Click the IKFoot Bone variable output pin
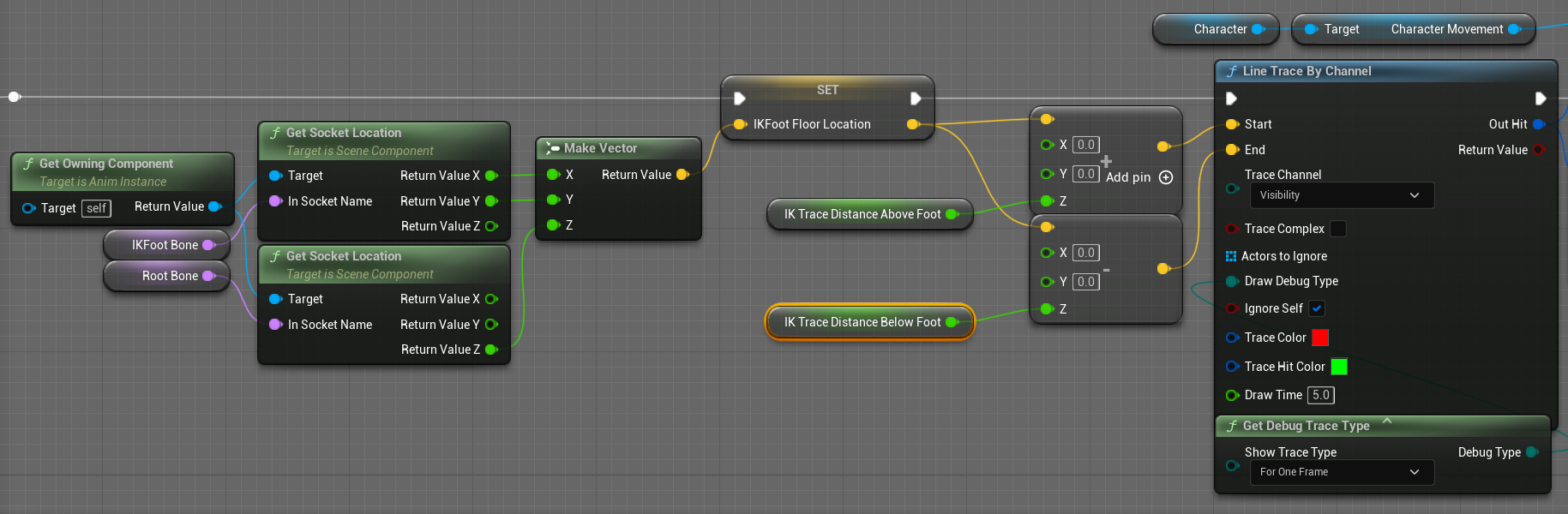The width and height of the screenshot is (1568, 514). tap(208, 245)
